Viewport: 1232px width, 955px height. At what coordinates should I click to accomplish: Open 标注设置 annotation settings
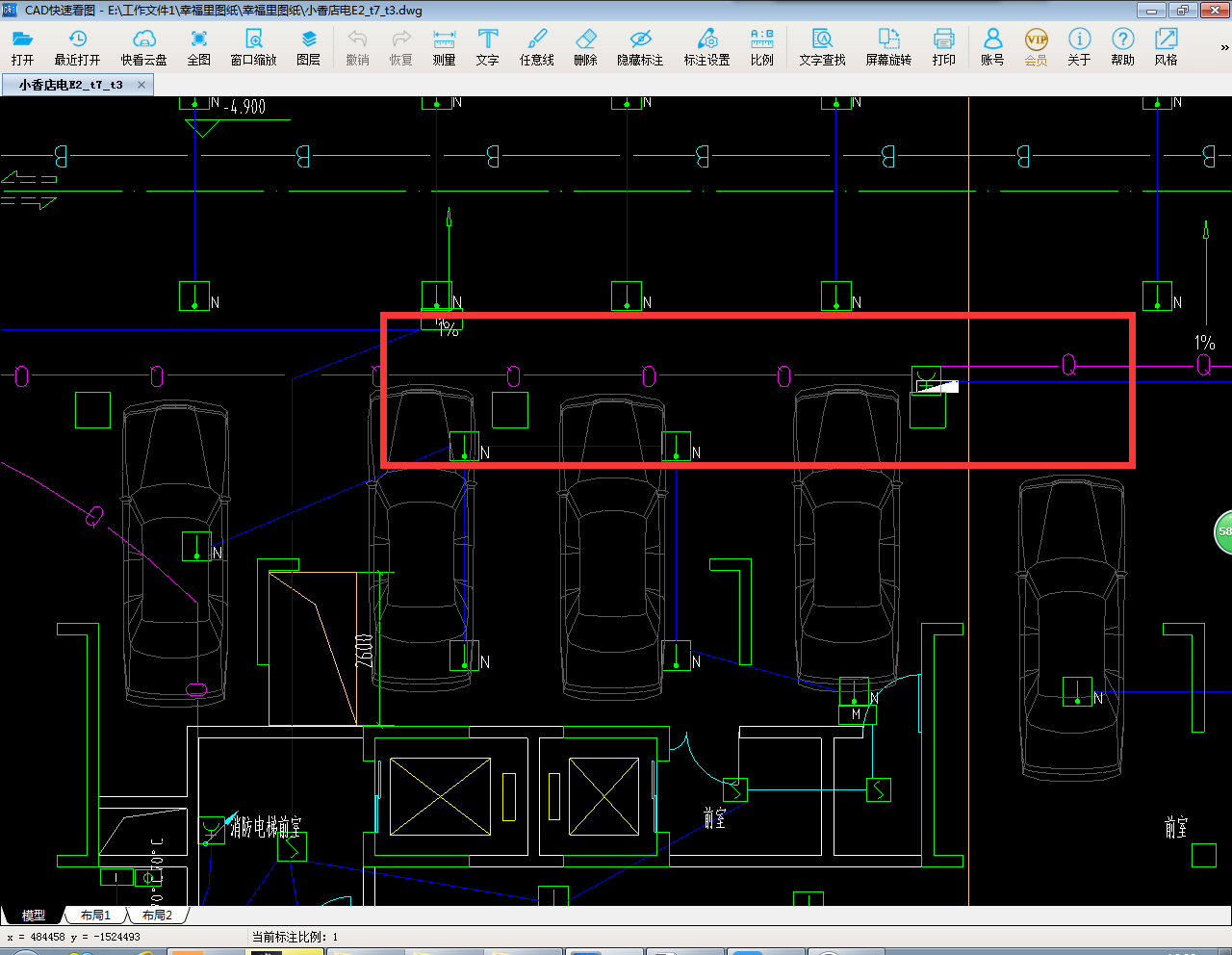point(707,47)
